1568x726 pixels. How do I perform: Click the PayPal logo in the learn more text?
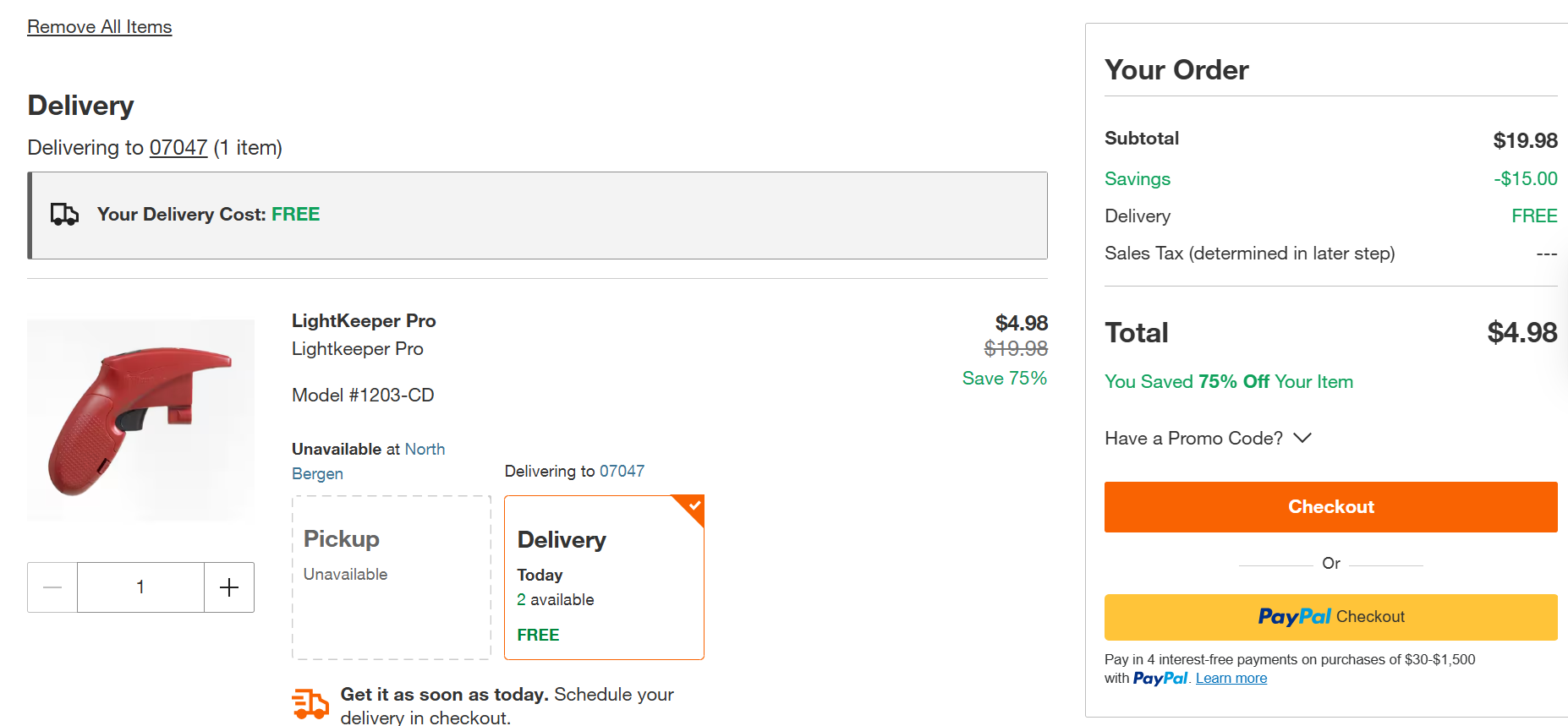pos(1160,678)
